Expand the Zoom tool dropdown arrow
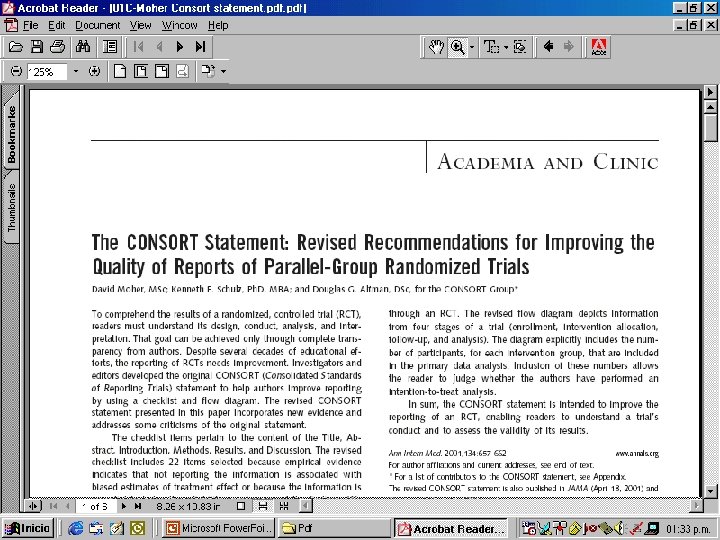The image size is (720, 540). coord(472,47)
